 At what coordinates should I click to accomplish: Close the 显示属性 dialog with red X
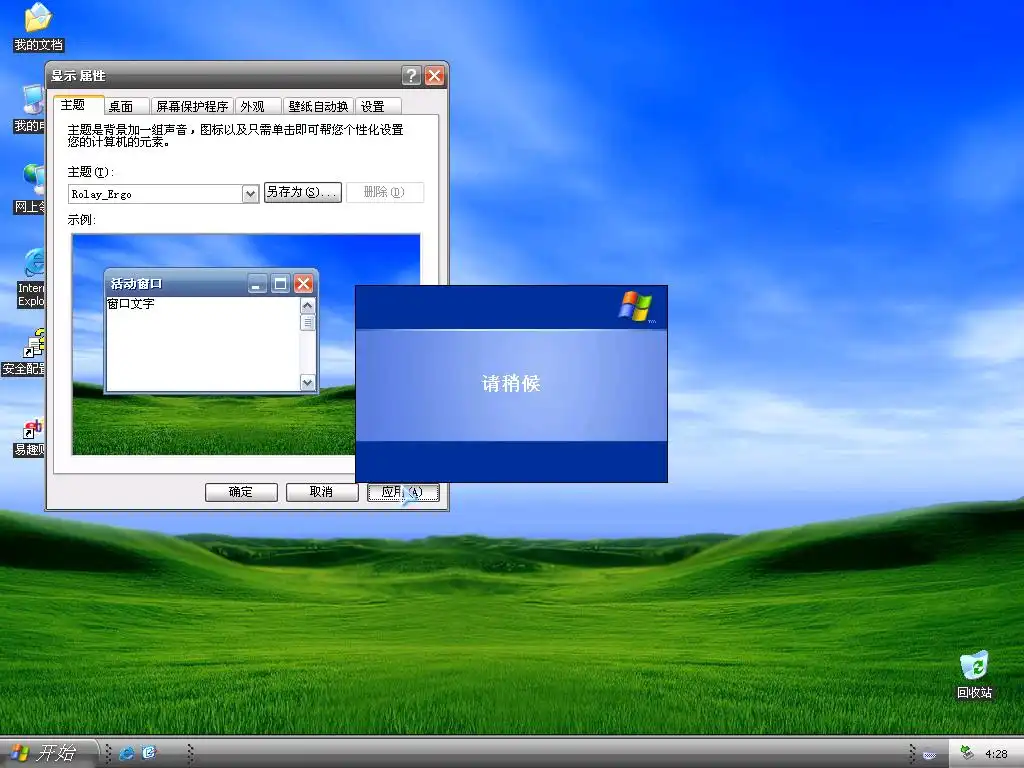(434, 76)
